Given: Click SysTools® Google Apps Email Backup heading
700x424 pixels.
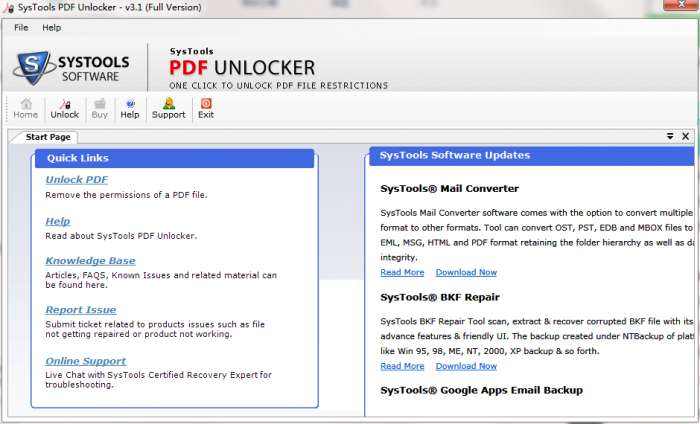Looking at the screenshot, I should tap(482, 391).
